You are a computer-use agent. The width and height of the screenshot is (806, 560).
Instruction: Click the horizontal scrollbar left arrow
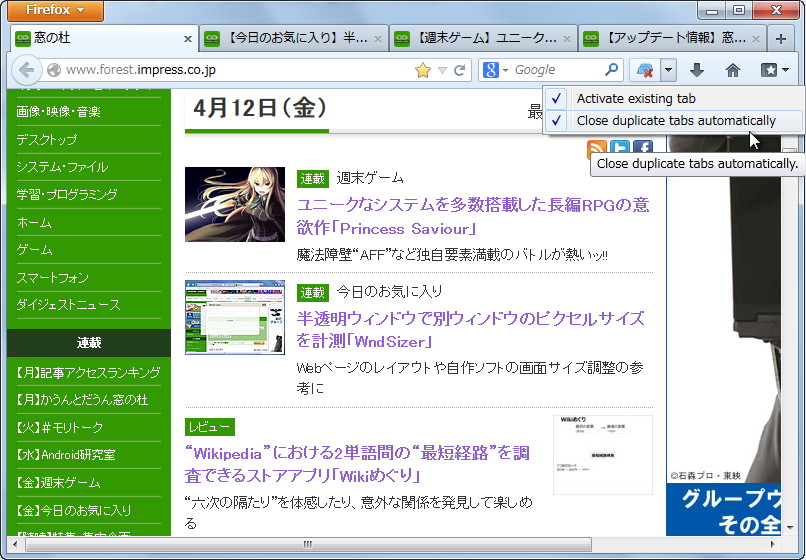pos(15,544)
